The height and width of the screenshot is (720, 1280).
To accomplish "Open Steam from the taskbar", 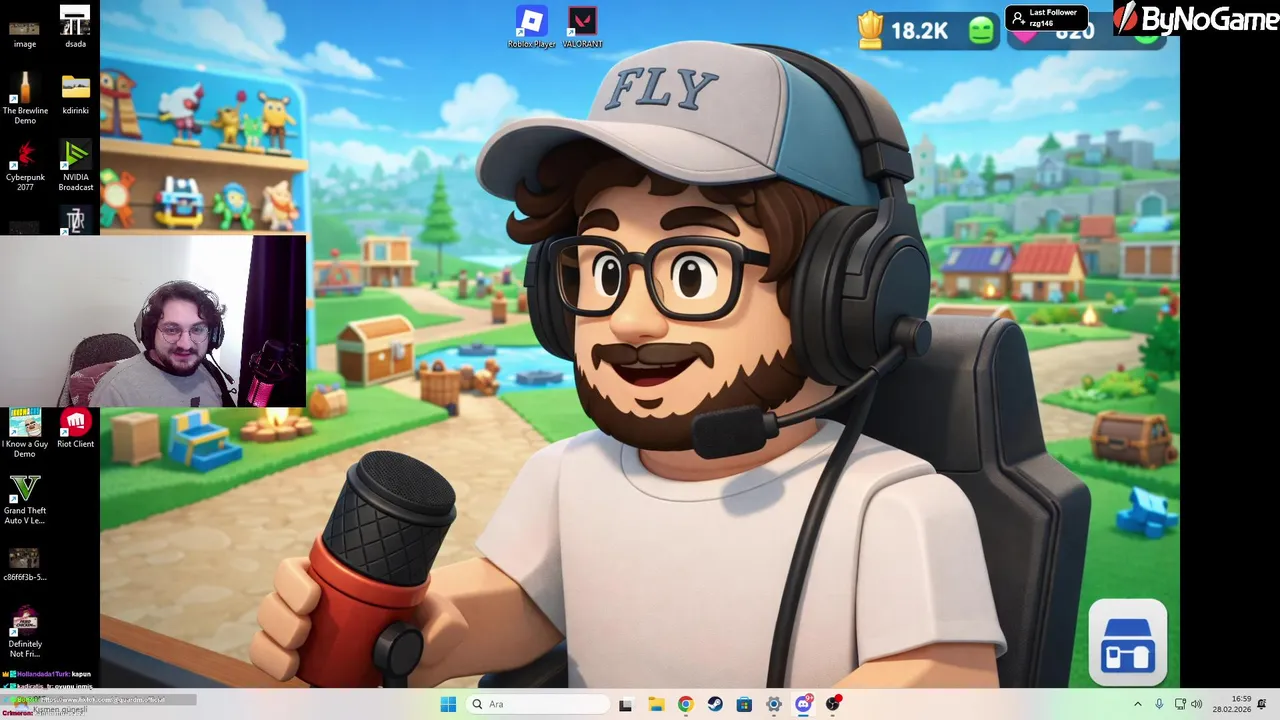I will (715, 704).
